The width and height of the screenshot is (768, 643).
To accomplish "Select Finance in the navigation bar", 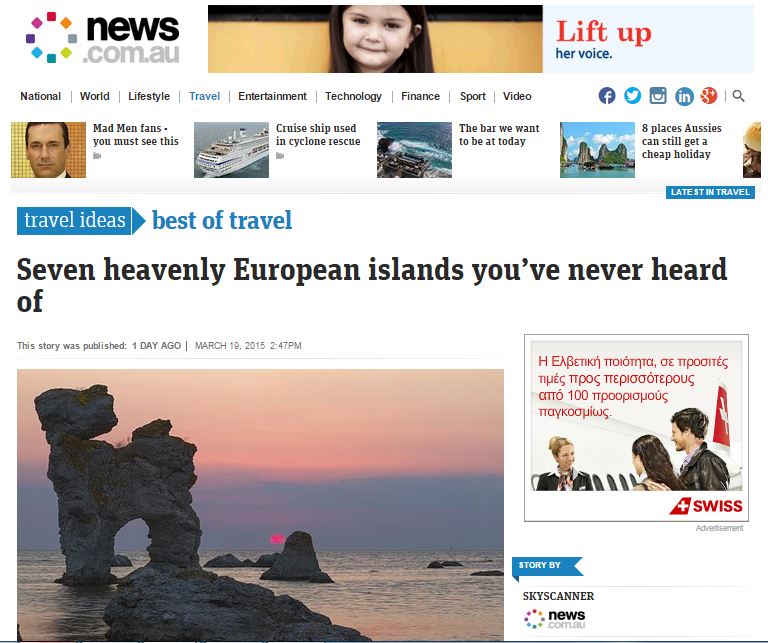I will [x=420, y=96].
